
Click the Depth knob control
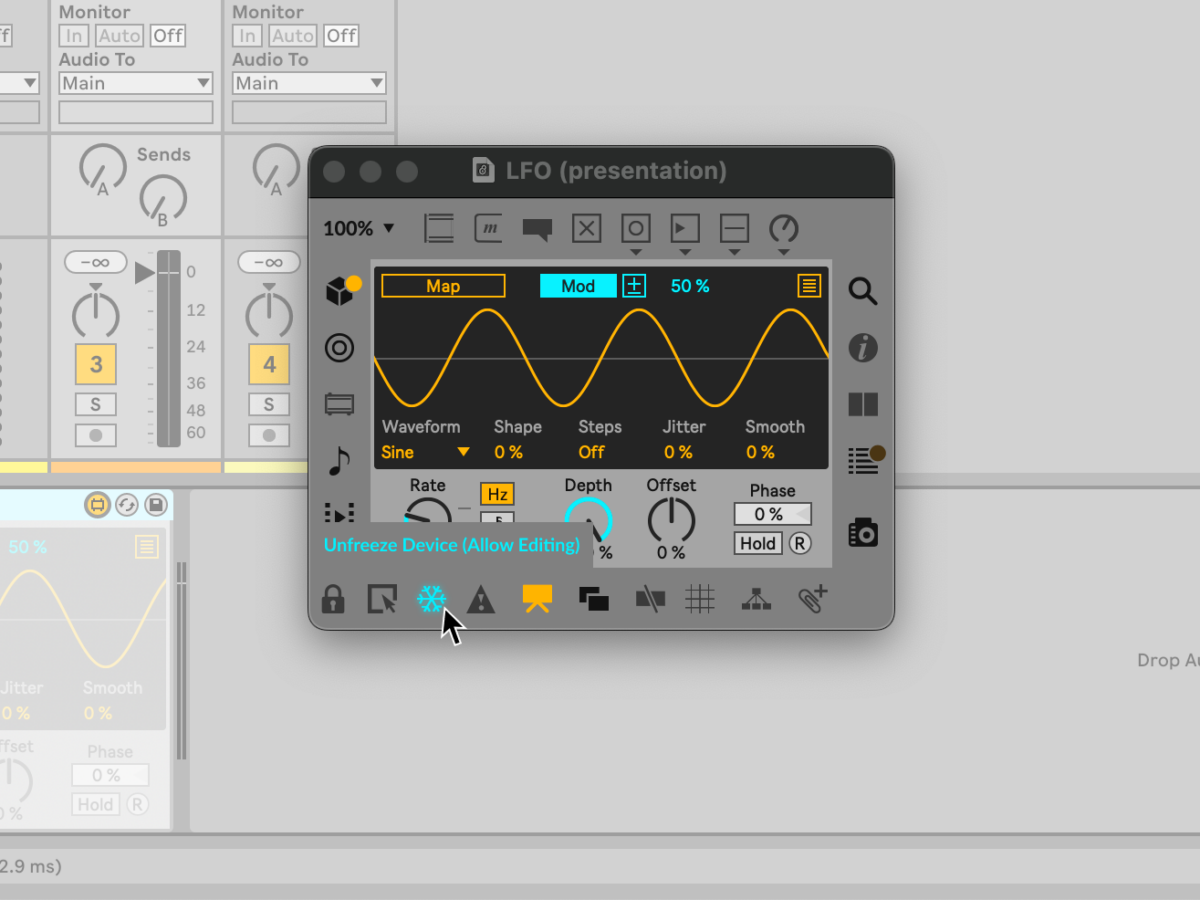589,520
